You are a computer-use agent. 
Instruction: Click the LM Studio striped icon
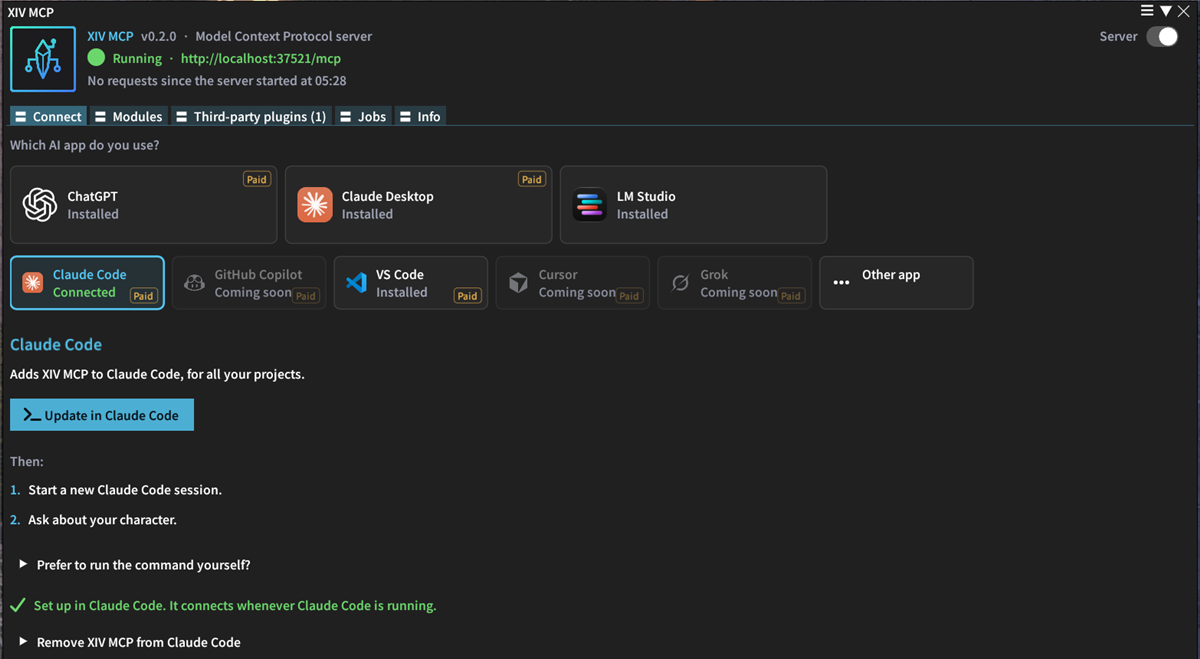[590, 205]
